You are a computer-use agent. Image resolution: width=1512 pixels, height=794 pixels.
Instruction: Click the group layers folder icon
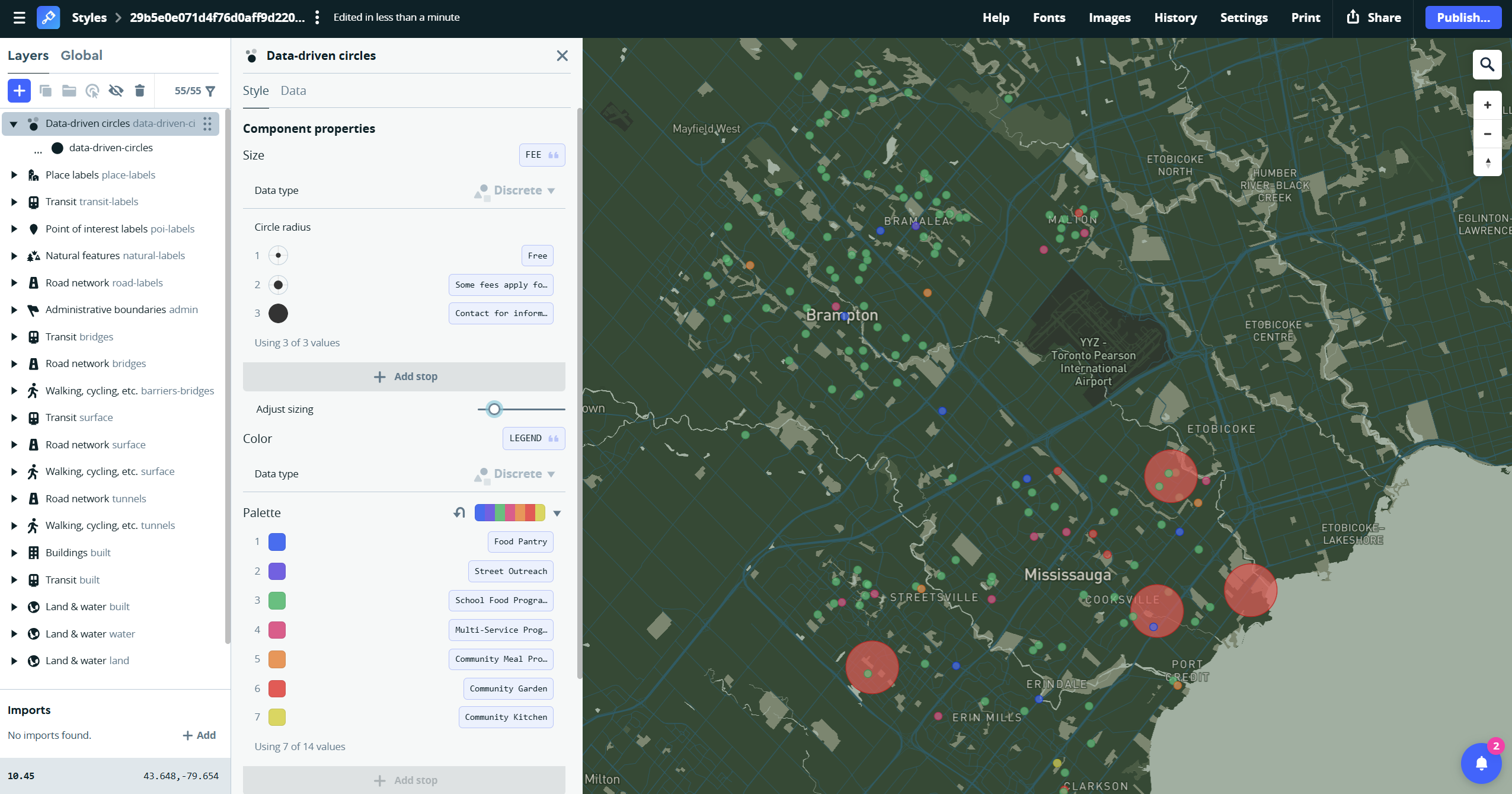[x=69, y=91]
